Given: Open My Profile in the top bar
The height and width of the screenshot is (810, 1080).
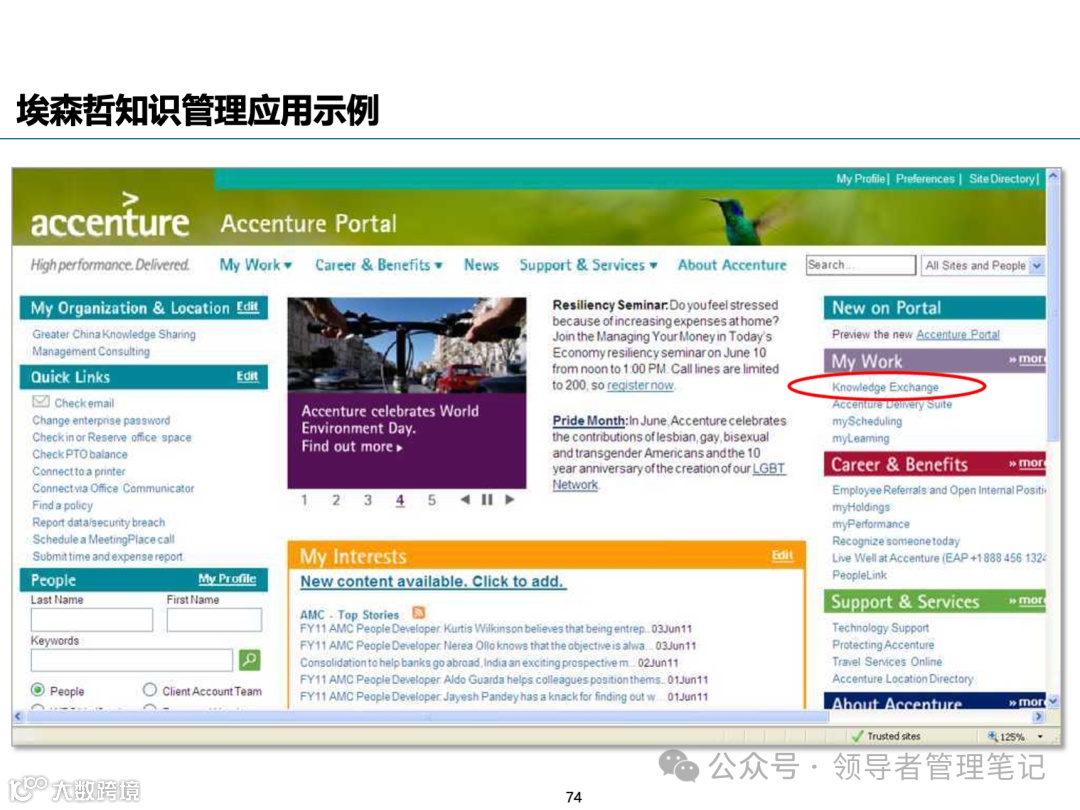Looking at the screenshot, I should [x=860, y=179].
